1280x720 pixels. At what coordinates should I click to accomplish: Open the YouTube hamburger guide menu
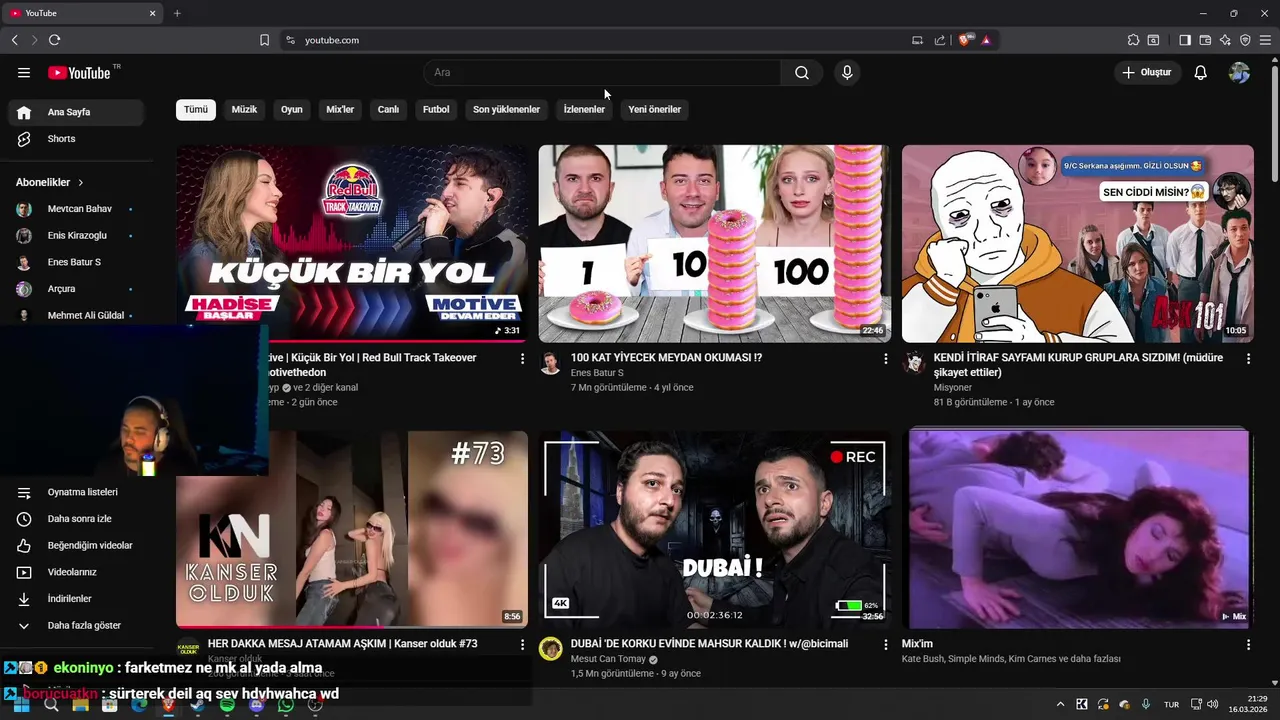24,73
